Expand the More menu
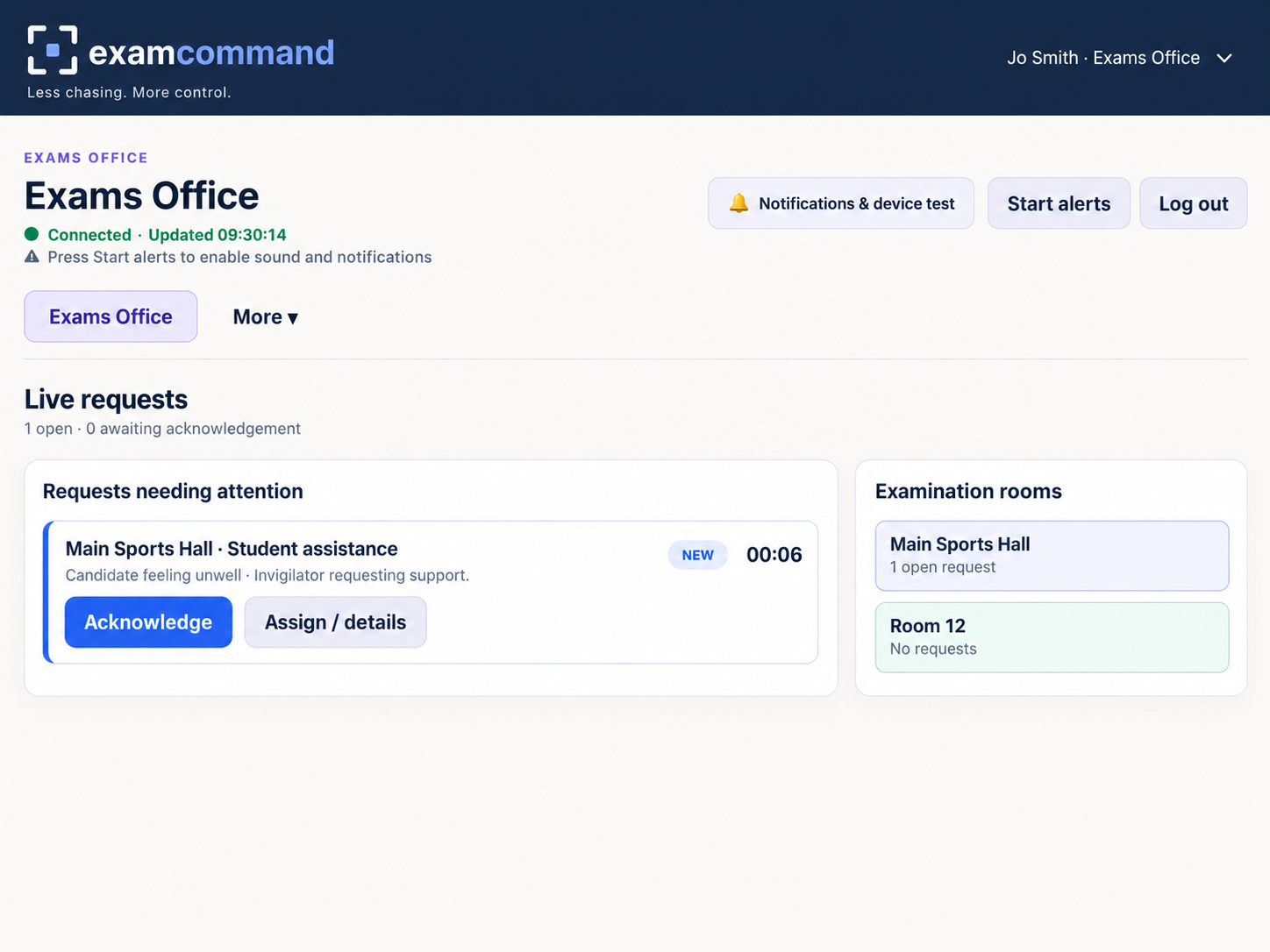1270x952 pixels. 265,316
